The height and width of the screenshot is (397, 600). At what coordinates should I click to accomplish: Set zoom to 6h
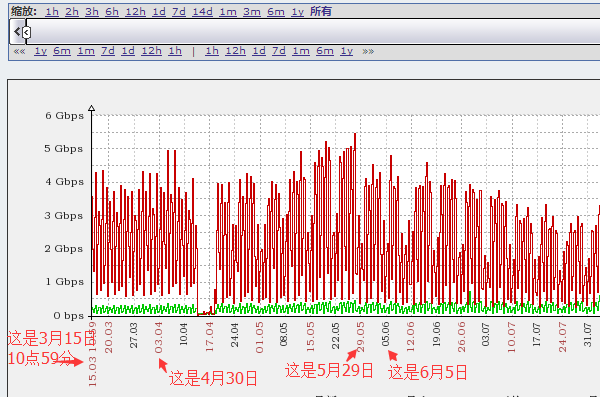pos(112,12)
